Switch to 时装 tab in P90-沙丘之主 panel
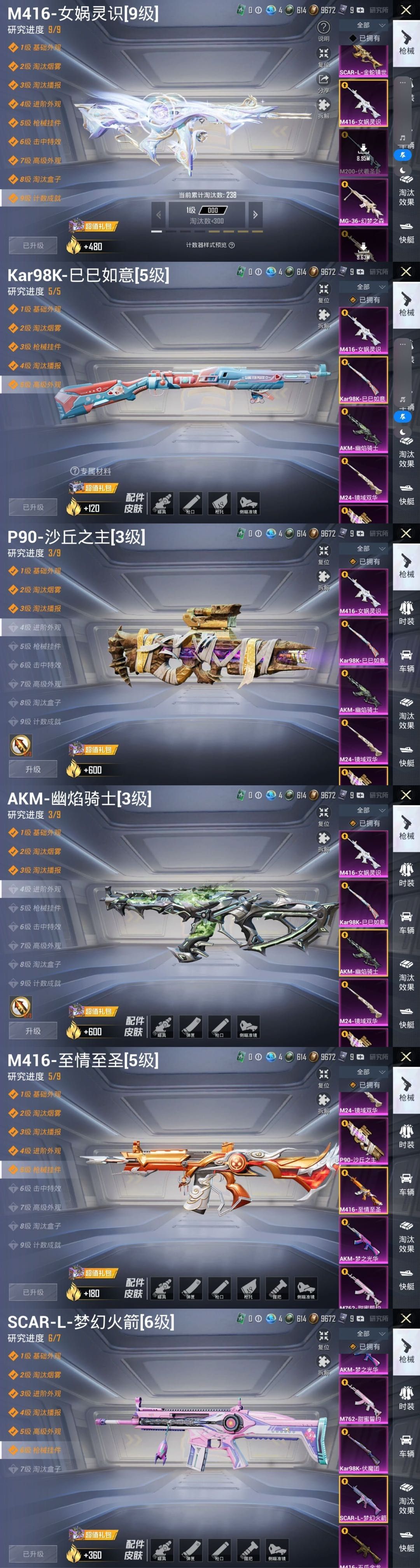This screenshot has height=1568, width=420. tap(407, 612)
